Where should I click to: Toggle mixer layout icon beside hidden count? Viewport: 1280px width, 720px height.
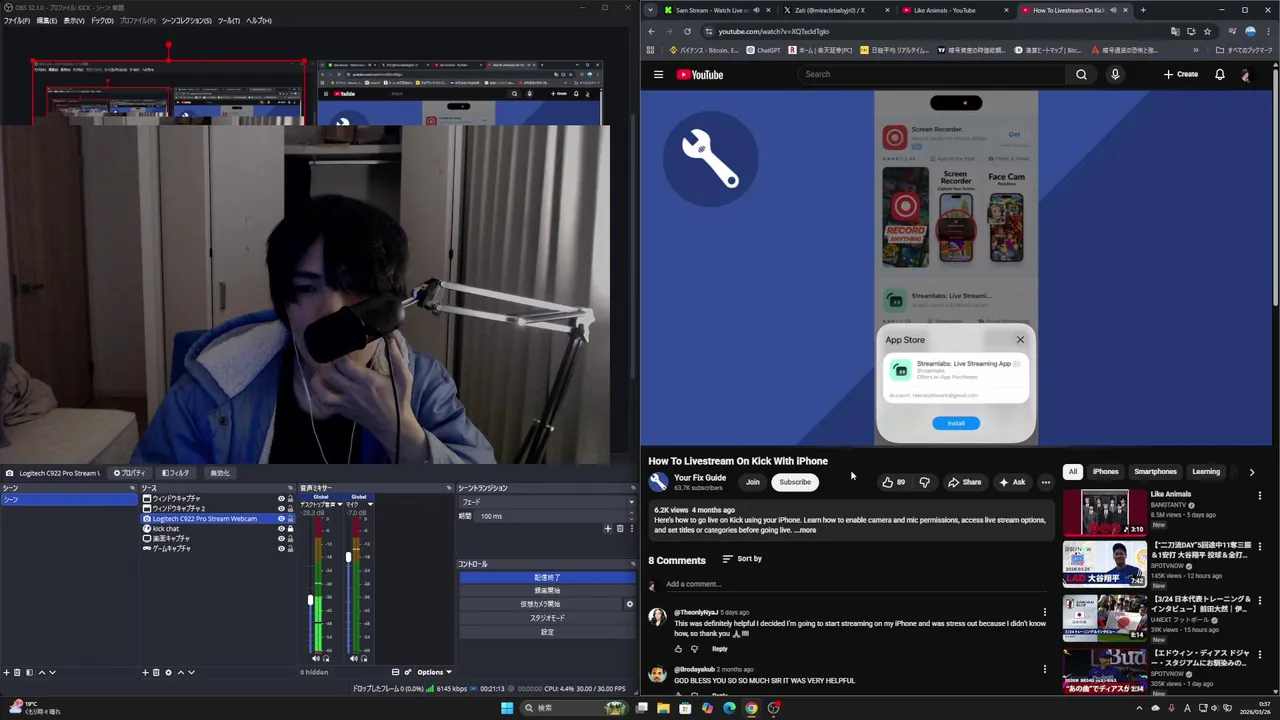[395, 672]
